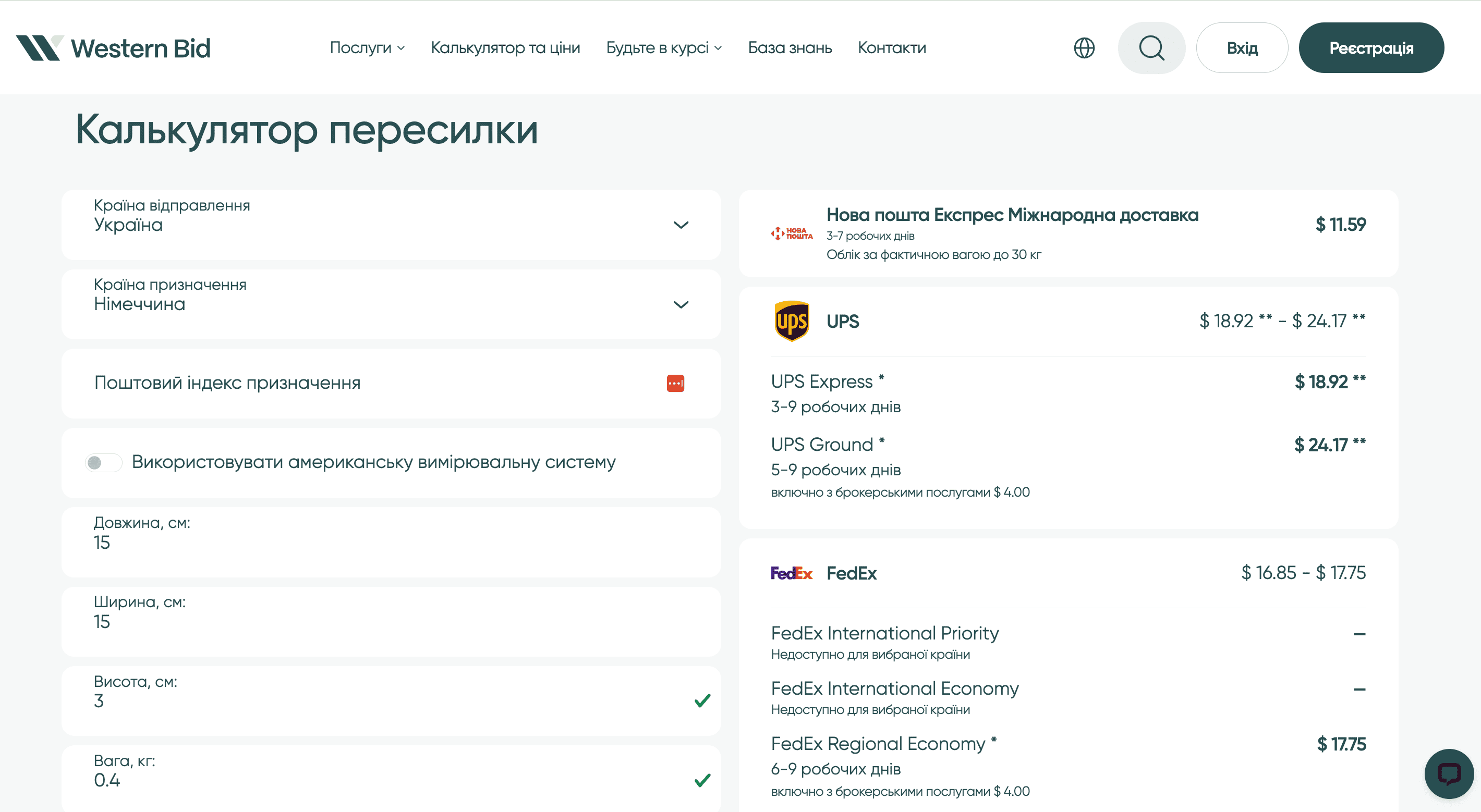Expand the Будьте в курсі menu

(x=718, y=48)
